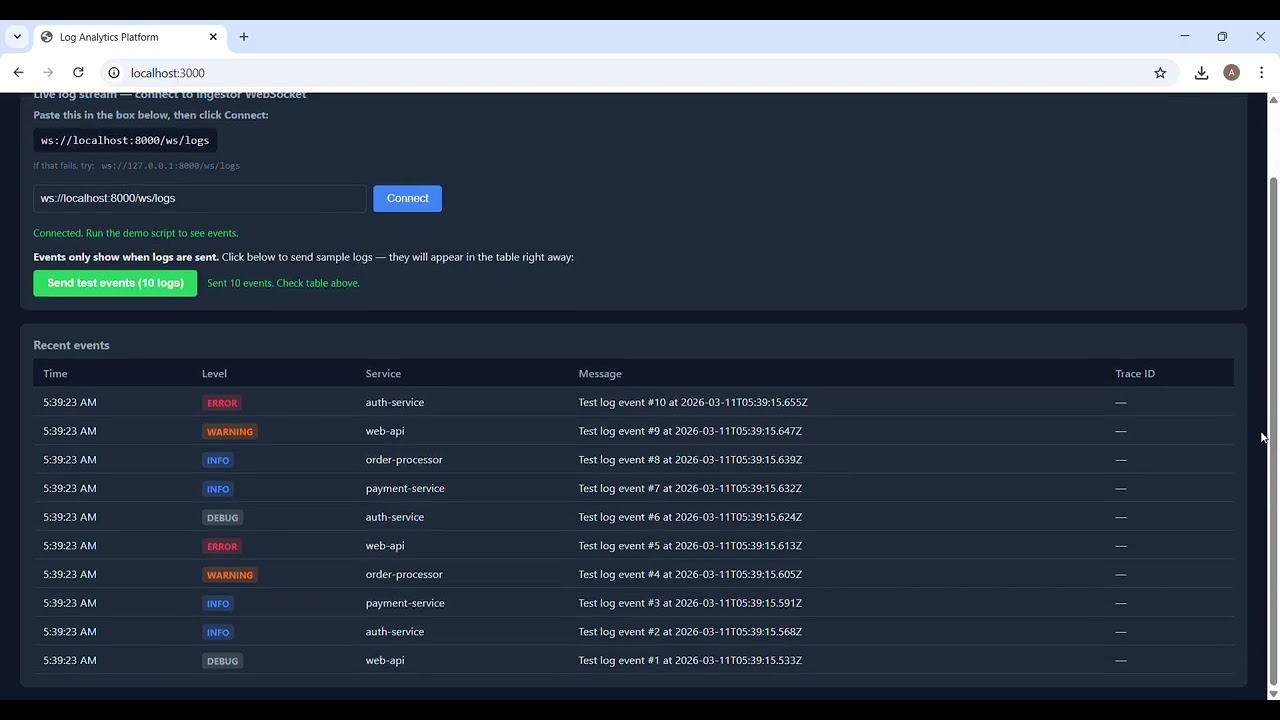
Task: Click the ws://127.0.0.1:8000/ws/logs fallback text
Action: click(x=171, y=166)
